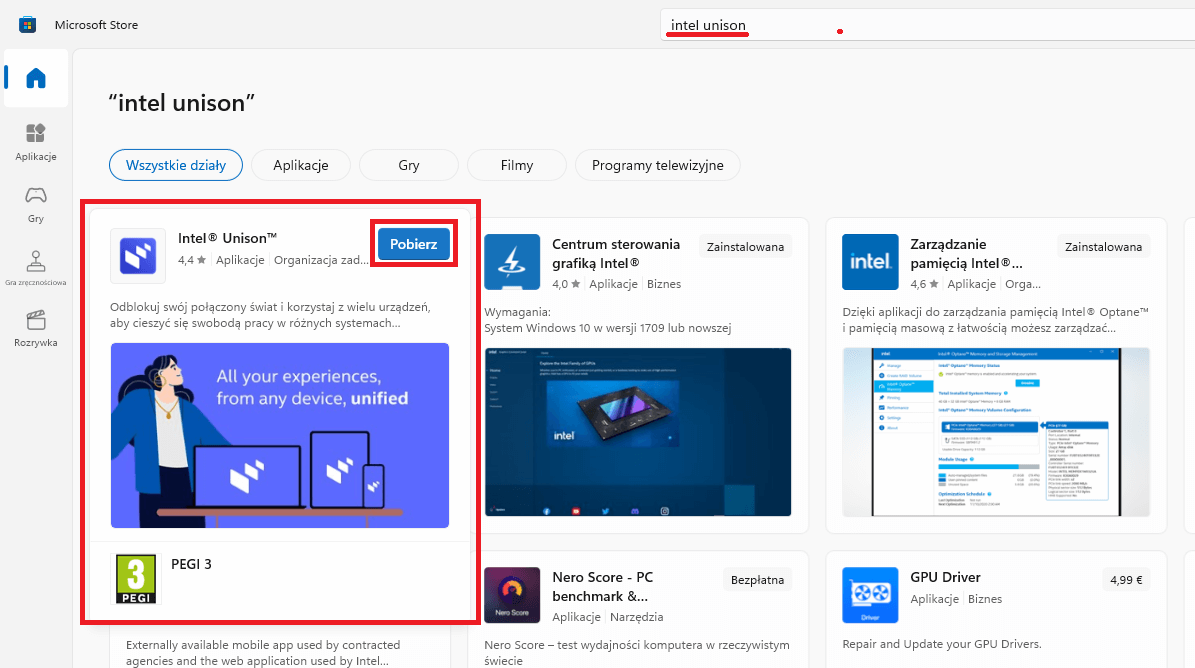The image size is (1195, 668).
Task: Open the Intel graphics control center screenshot
Action: pos(638,432)
